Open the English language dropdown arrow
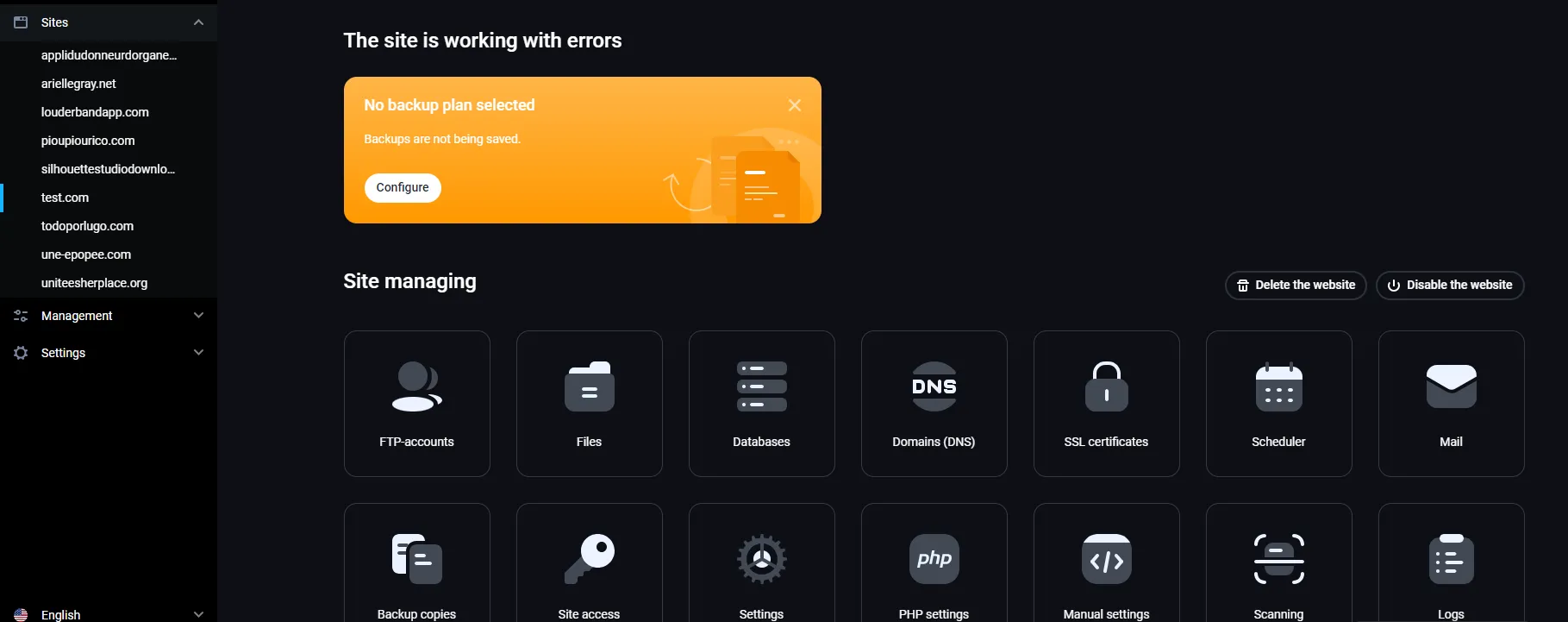 (x=198, y=615)
